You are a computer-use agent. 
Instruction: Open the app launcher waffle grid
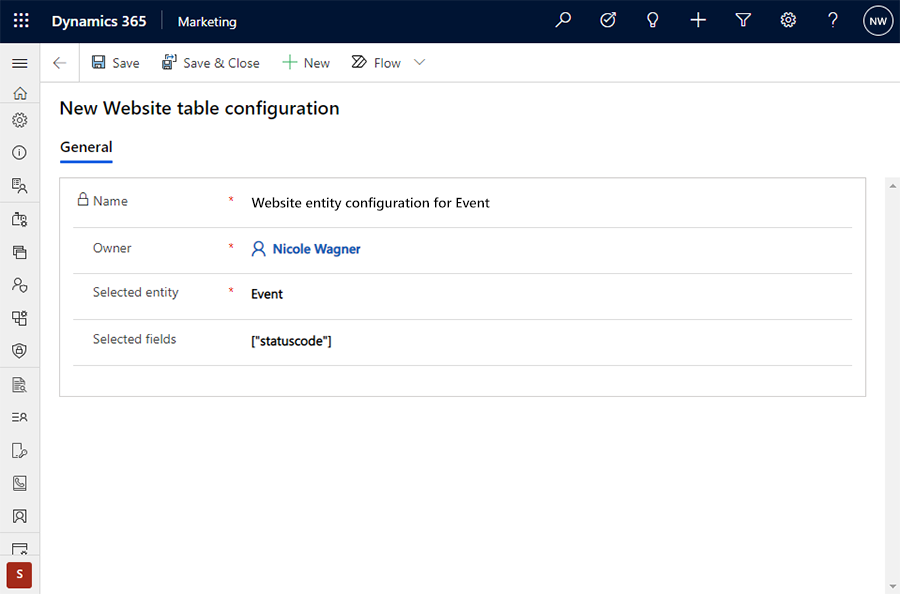21,21
